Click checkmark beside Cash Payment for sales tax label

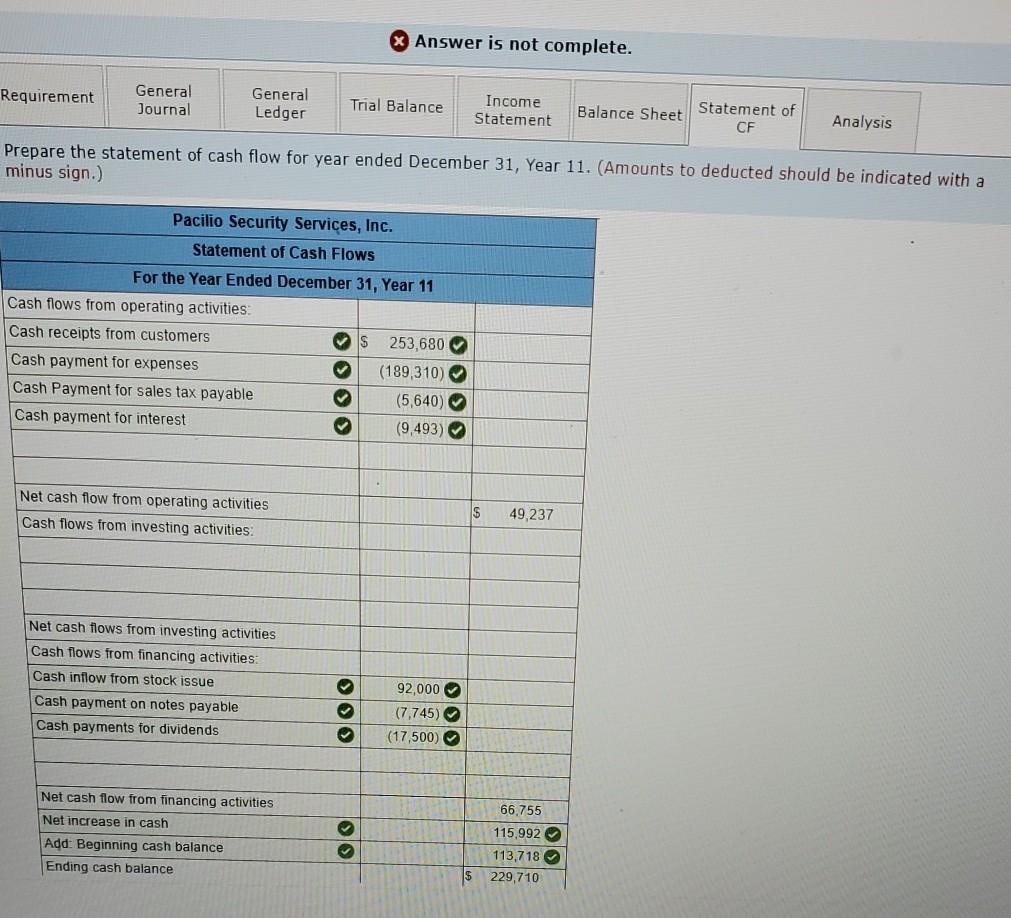(342, 398)
